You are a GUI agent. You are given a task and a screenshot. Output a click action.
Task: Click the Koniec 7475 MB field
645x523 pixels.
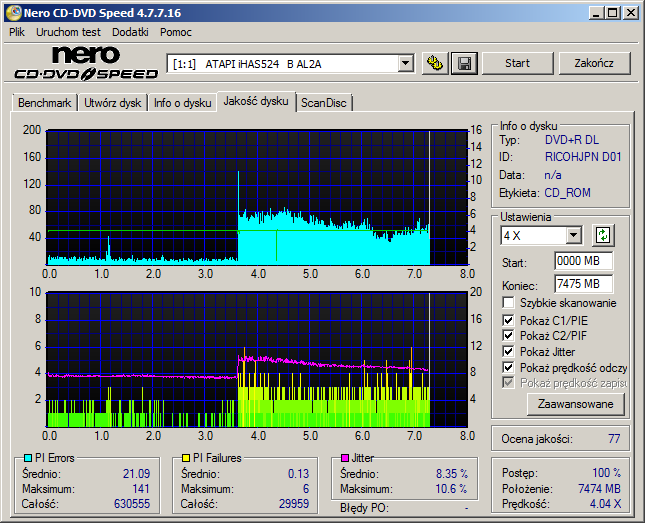pyautogui.click(x=584, y=284)
